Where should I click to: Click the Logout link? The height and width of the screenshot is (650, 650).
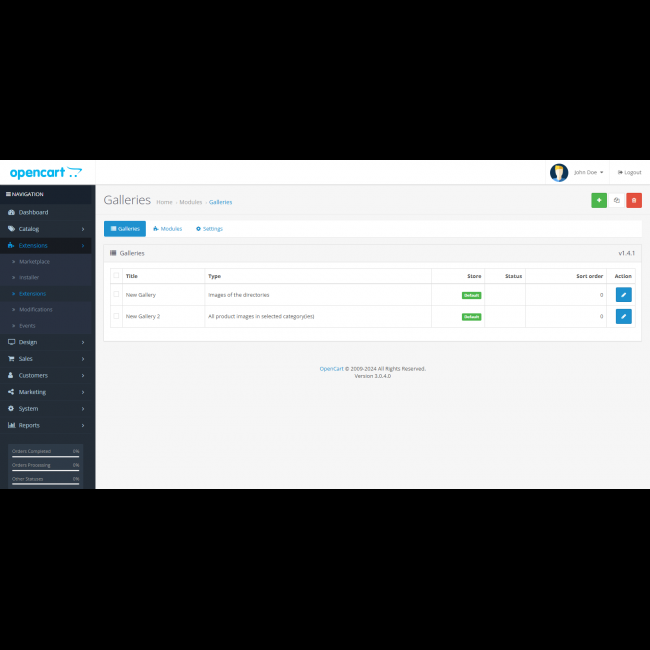point(630,172)
